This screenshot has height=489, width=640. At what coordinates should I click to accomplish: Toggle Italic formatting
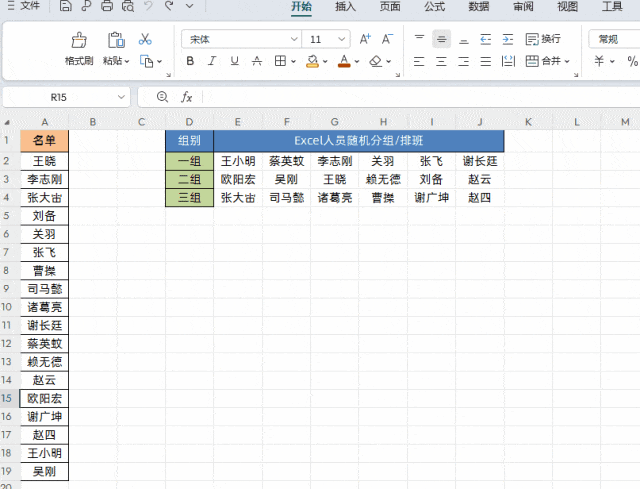(x=211, y=61)
